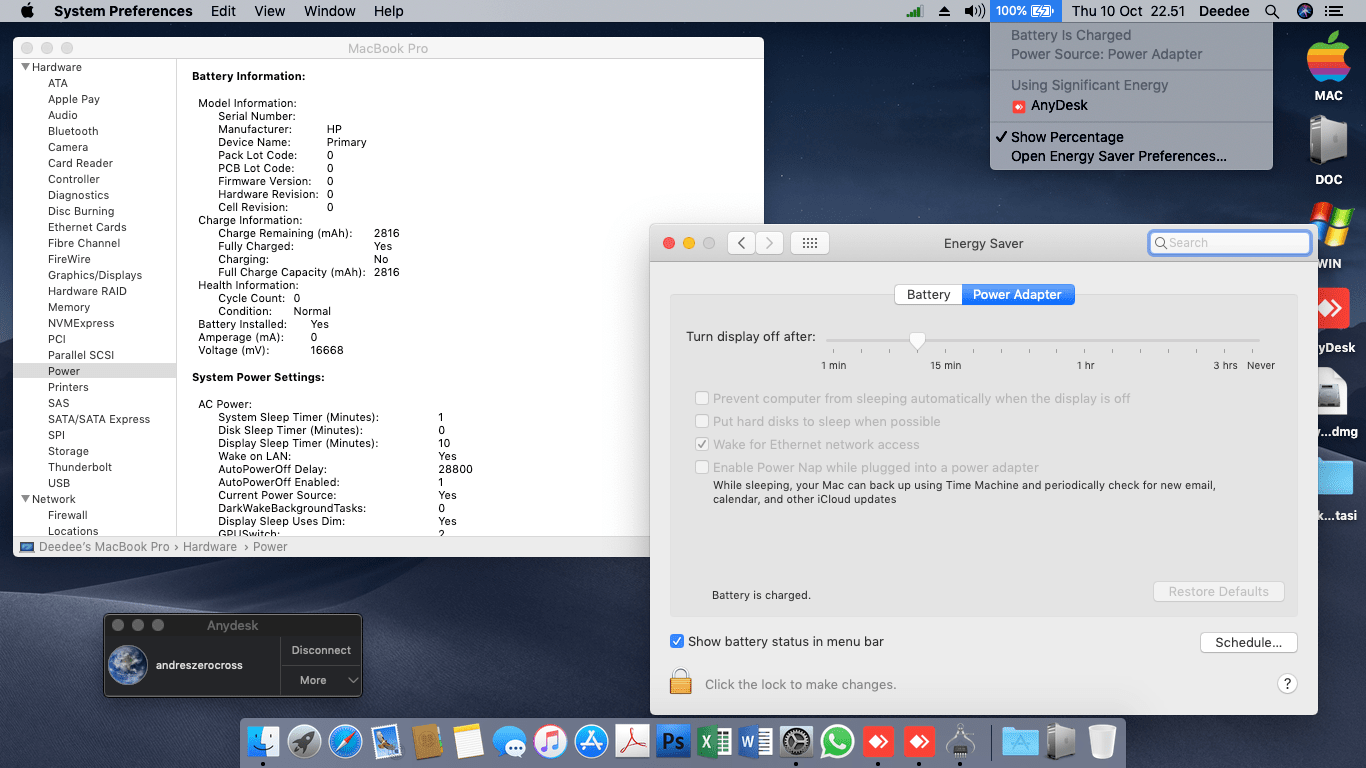This screenshot has width=1366, height=768.
Task: Click System Information caliper icon in Dock
Action: pyautogui.click(x=961, y=741)
